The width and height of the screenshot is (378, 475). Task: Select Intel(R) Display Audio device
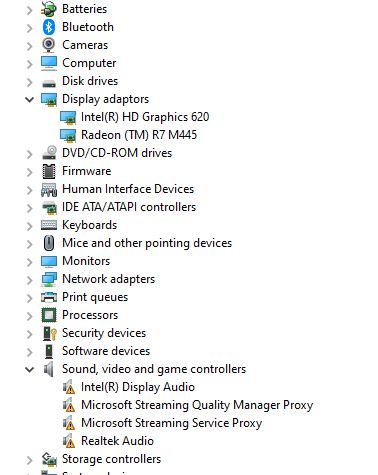(x=138, y=387)
